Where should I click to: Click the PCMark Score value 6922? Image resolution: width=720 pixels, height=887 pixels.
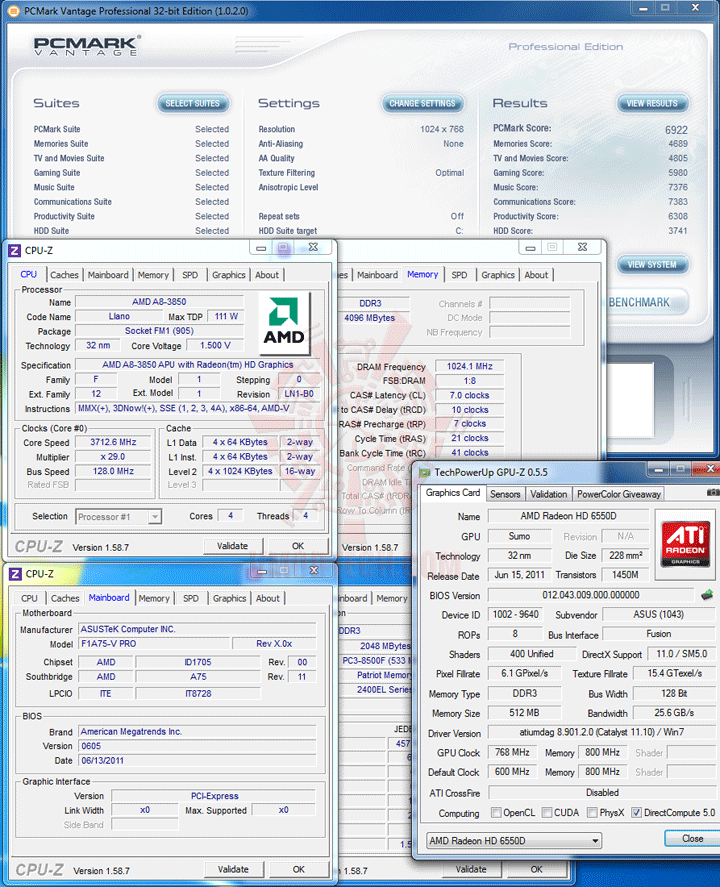point(676,130)
